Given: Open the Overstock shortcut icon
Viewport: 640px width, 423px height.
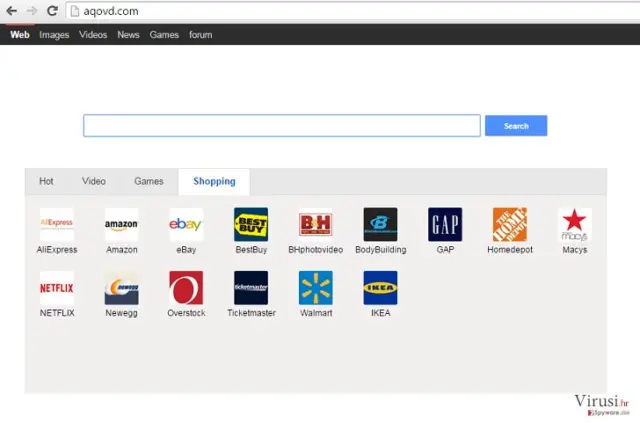Looking at the screenshot, I should point(186,288).
